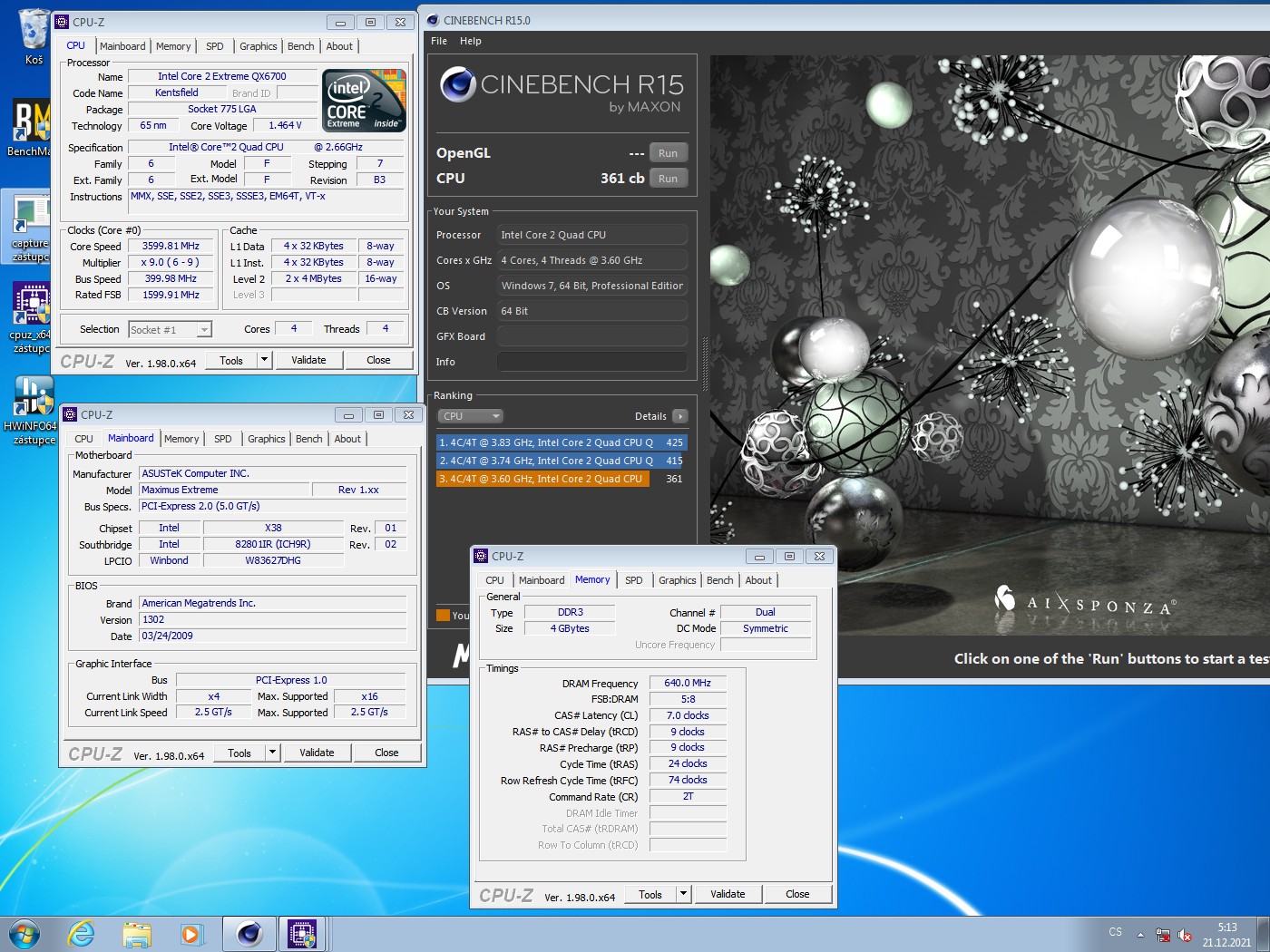This screenshot has width=1270, height=952.
Task: Click Validate in the CPU window
Action: (x=308, y=360)
